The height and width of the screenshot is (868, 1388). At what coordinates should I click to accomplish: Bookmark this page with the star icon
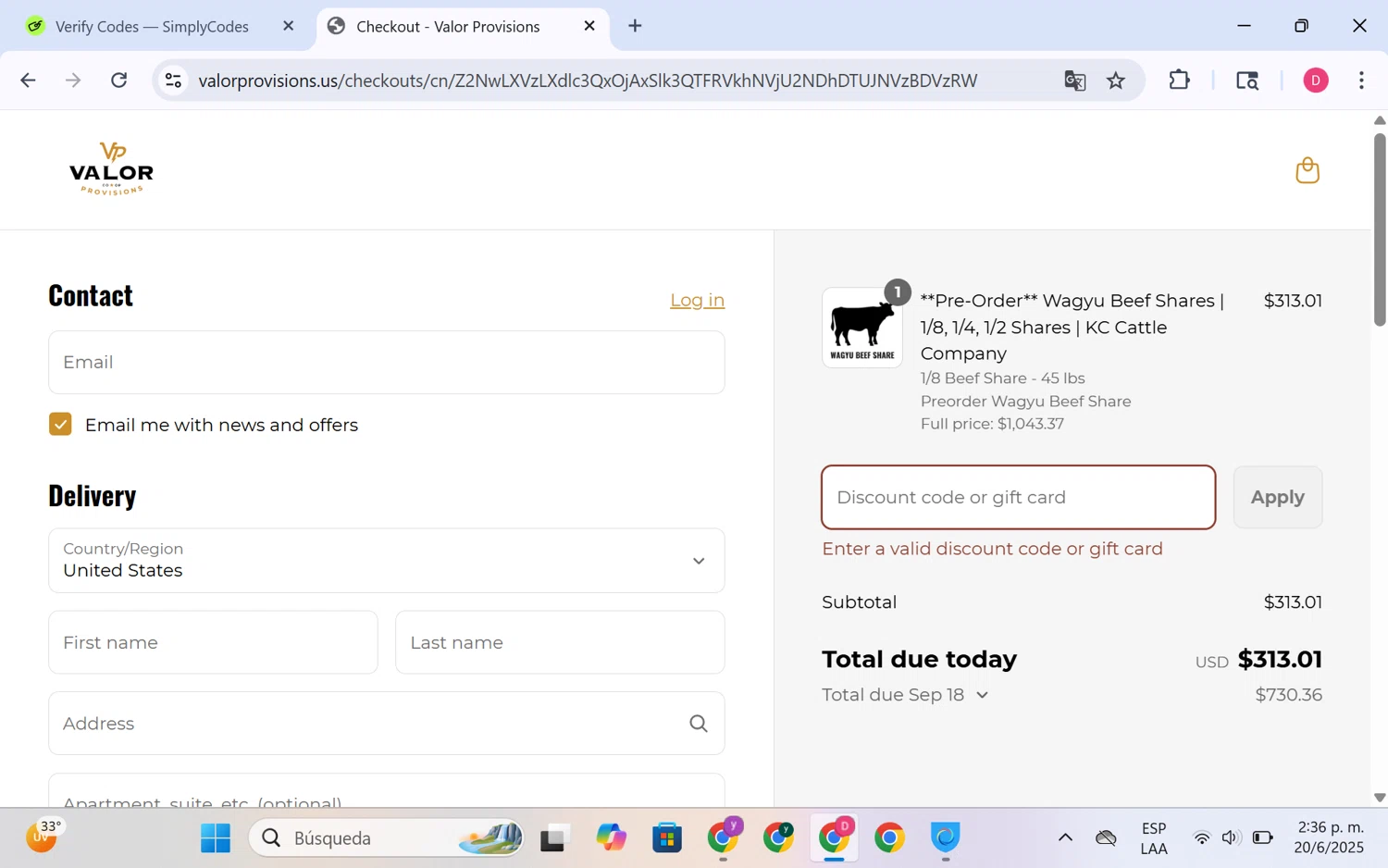pyautogui.click(x=1116, y=81)
